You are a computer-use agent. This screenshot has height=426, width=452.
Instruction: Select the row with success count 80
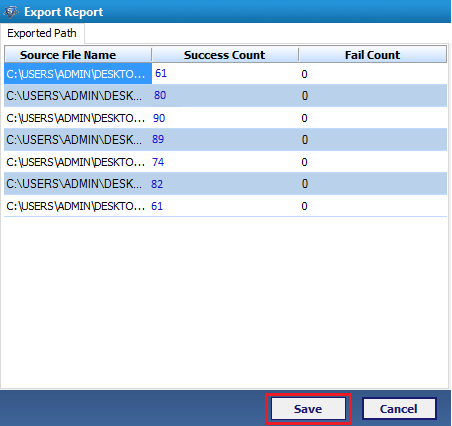point(225,96)
